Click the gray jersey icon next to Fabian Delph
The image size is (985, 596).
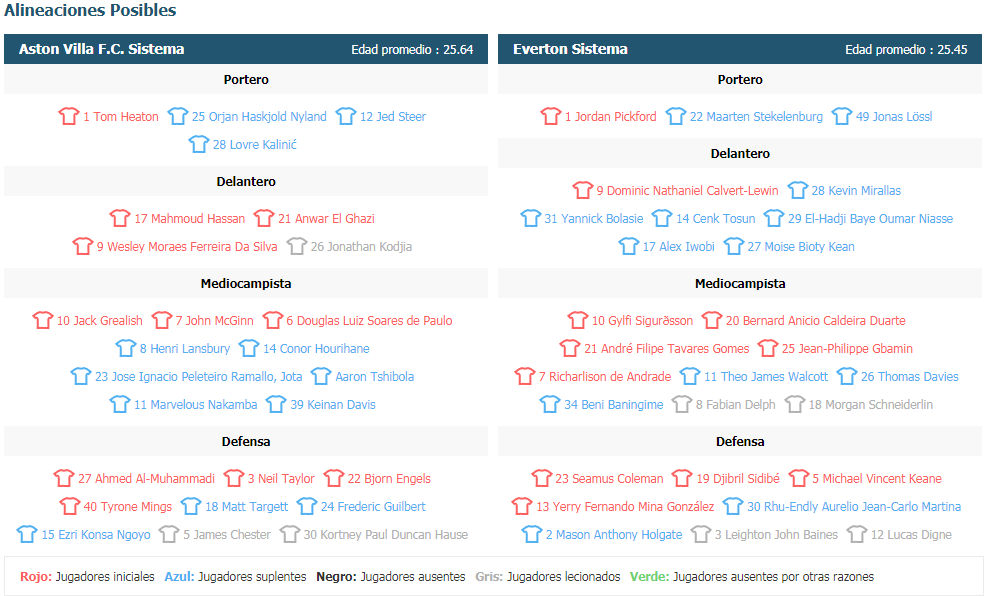(682, 404)
